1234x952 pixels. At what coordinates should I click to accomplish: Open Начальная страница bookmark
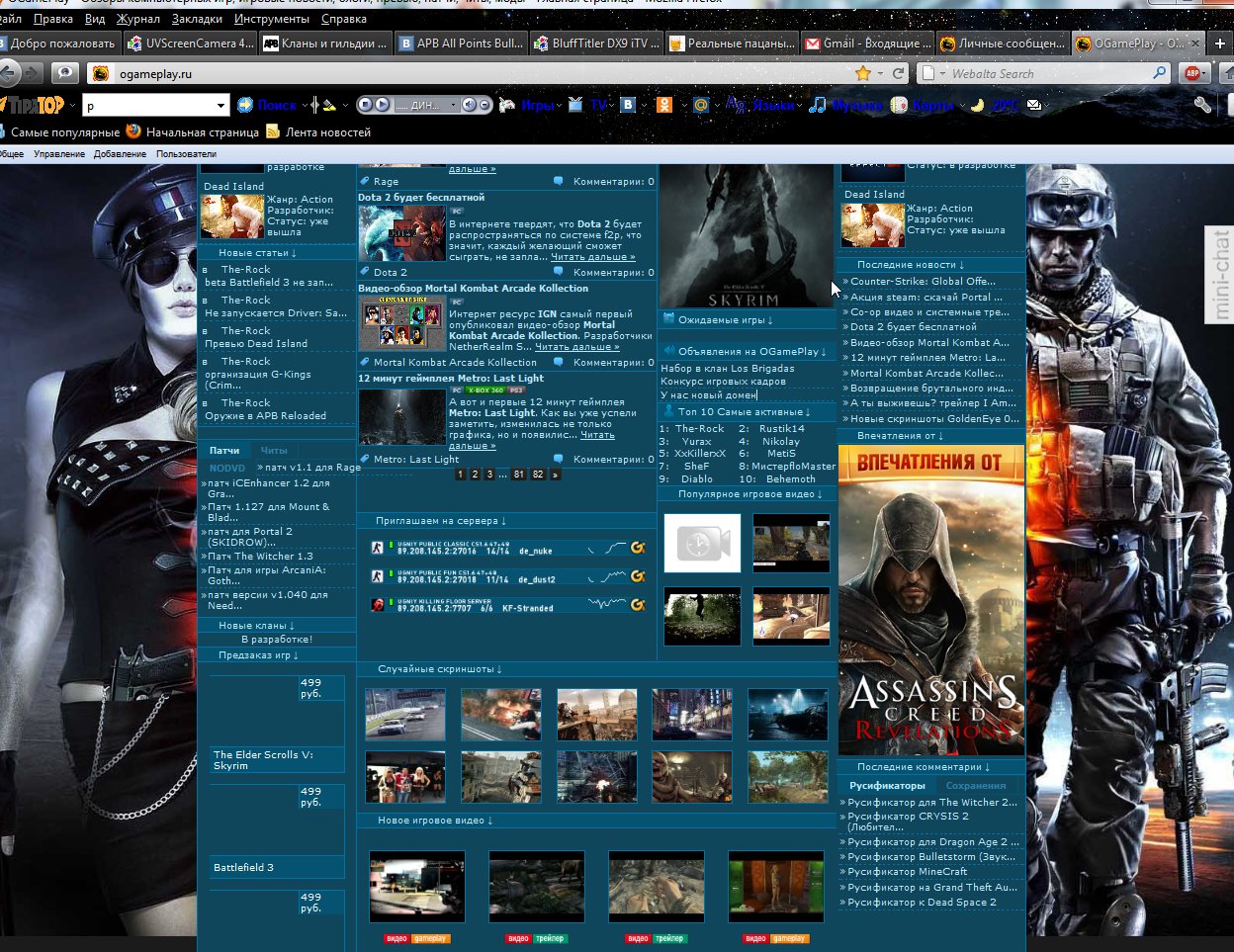click(193, 131)
